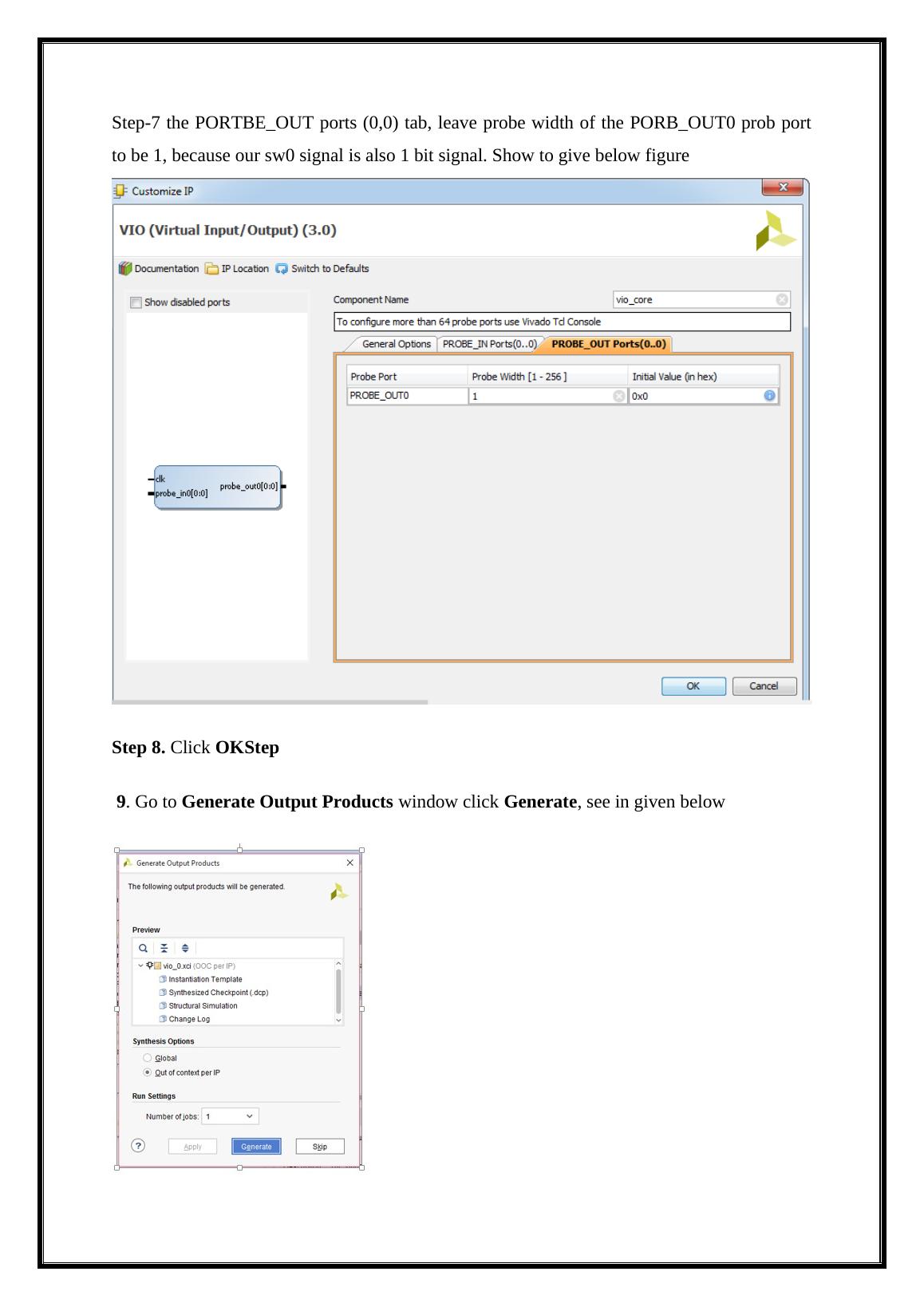Viewport: 924px width, 1307px height.
Task: Open the Number of jobs dropdown
Action: click(x=231, y=1116)
